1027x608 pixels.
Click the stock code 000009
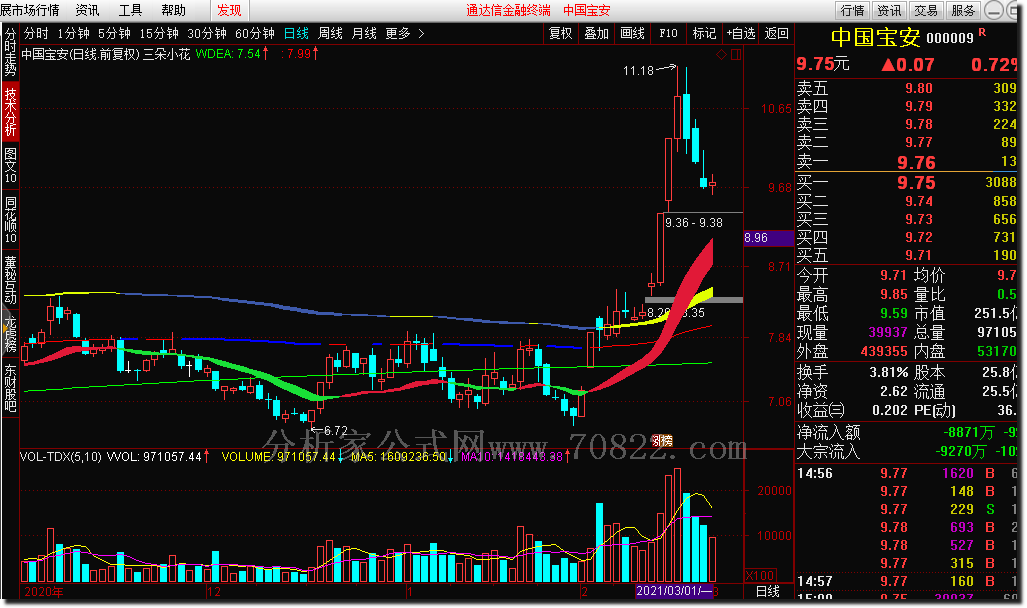[950, 39]
